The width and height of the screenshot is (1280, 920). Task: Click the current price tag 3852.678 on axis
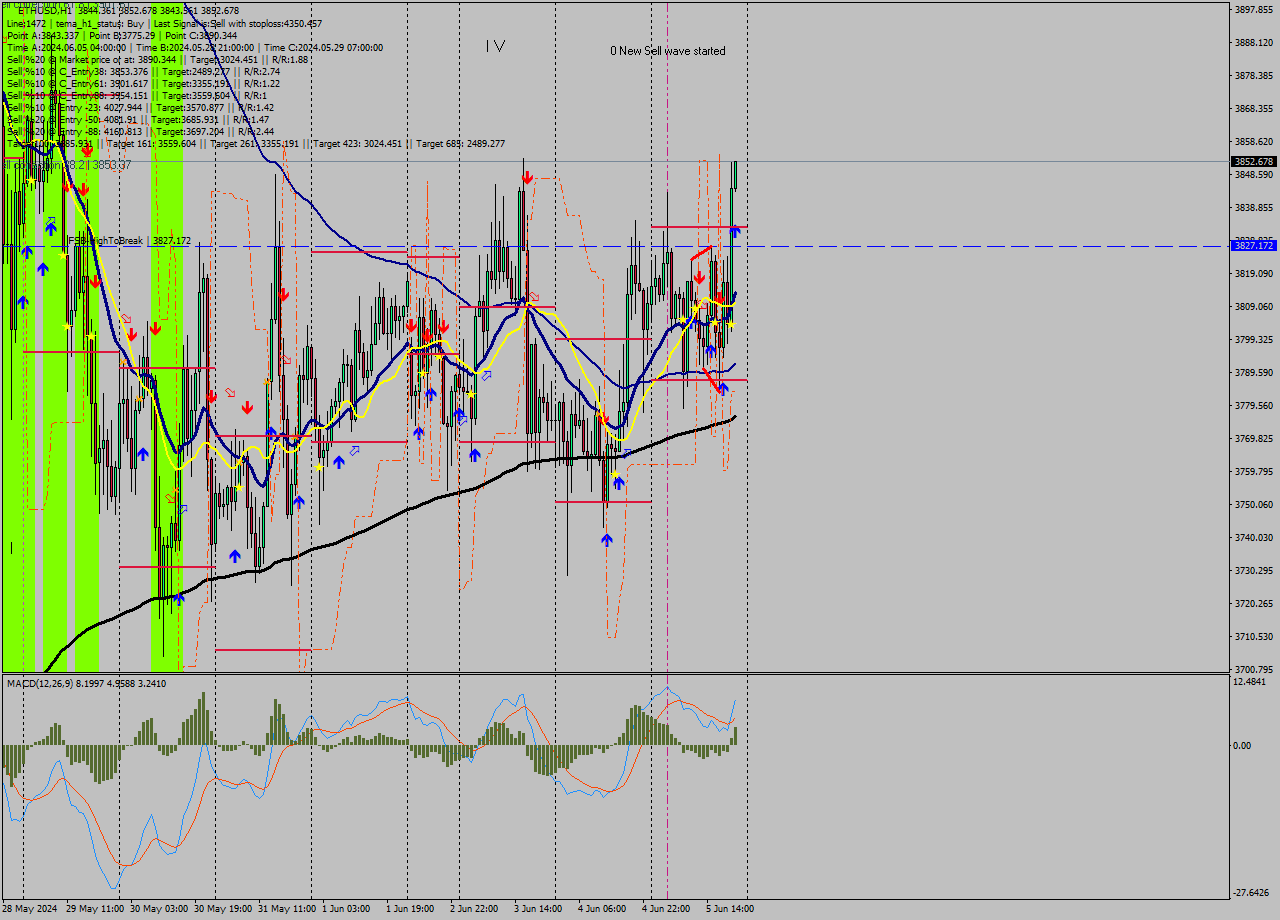tap(1253, 161)
